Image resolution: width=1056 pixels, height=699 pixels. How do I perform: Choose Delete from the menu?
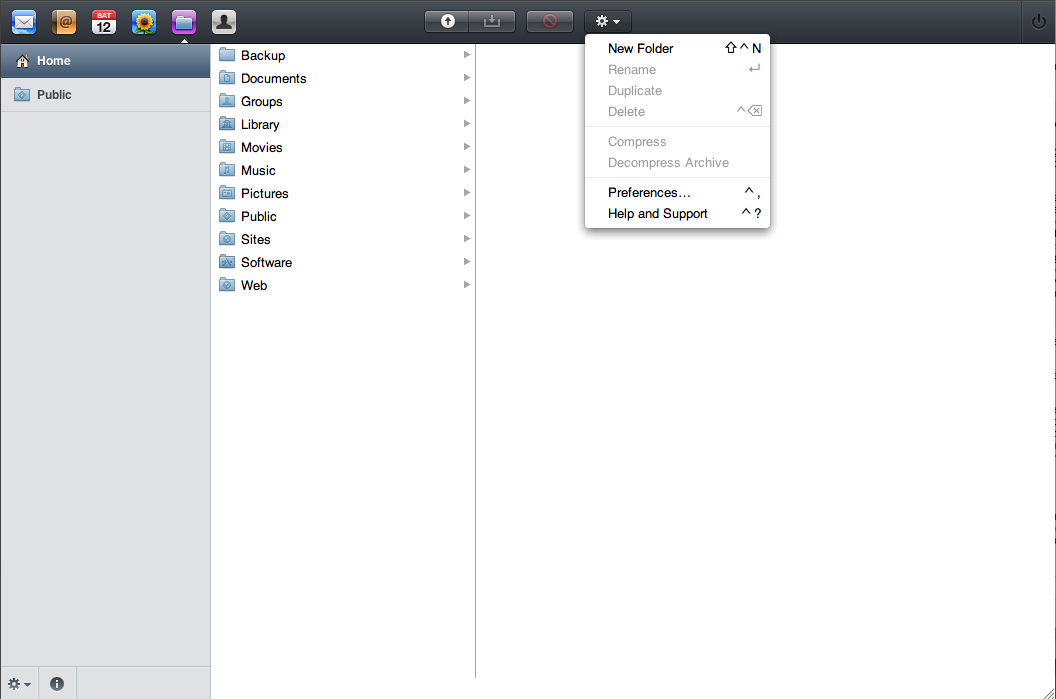click(x=678, y=112)
